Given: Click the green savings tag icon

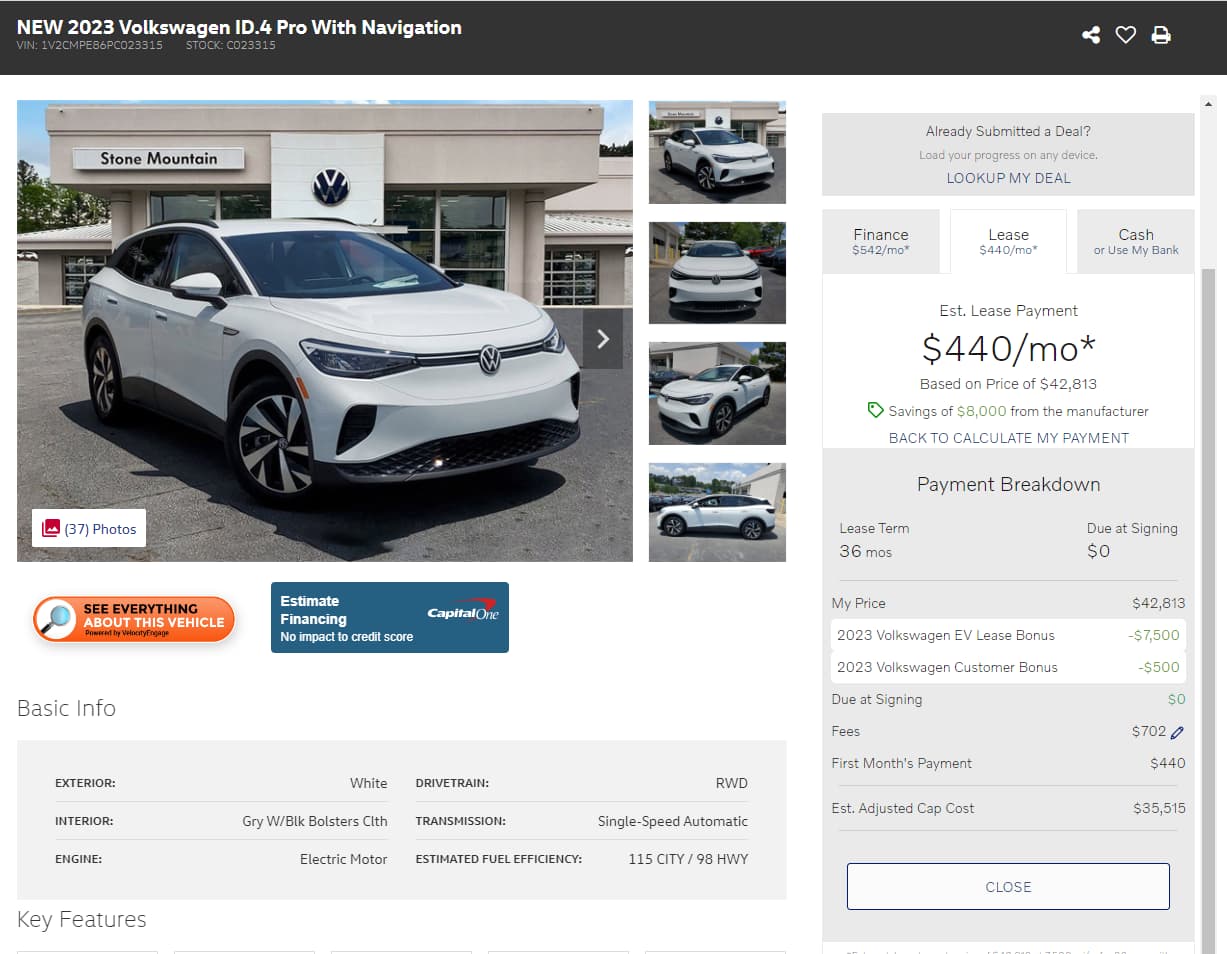Looking at the screenshot, I should coord(876,410).
